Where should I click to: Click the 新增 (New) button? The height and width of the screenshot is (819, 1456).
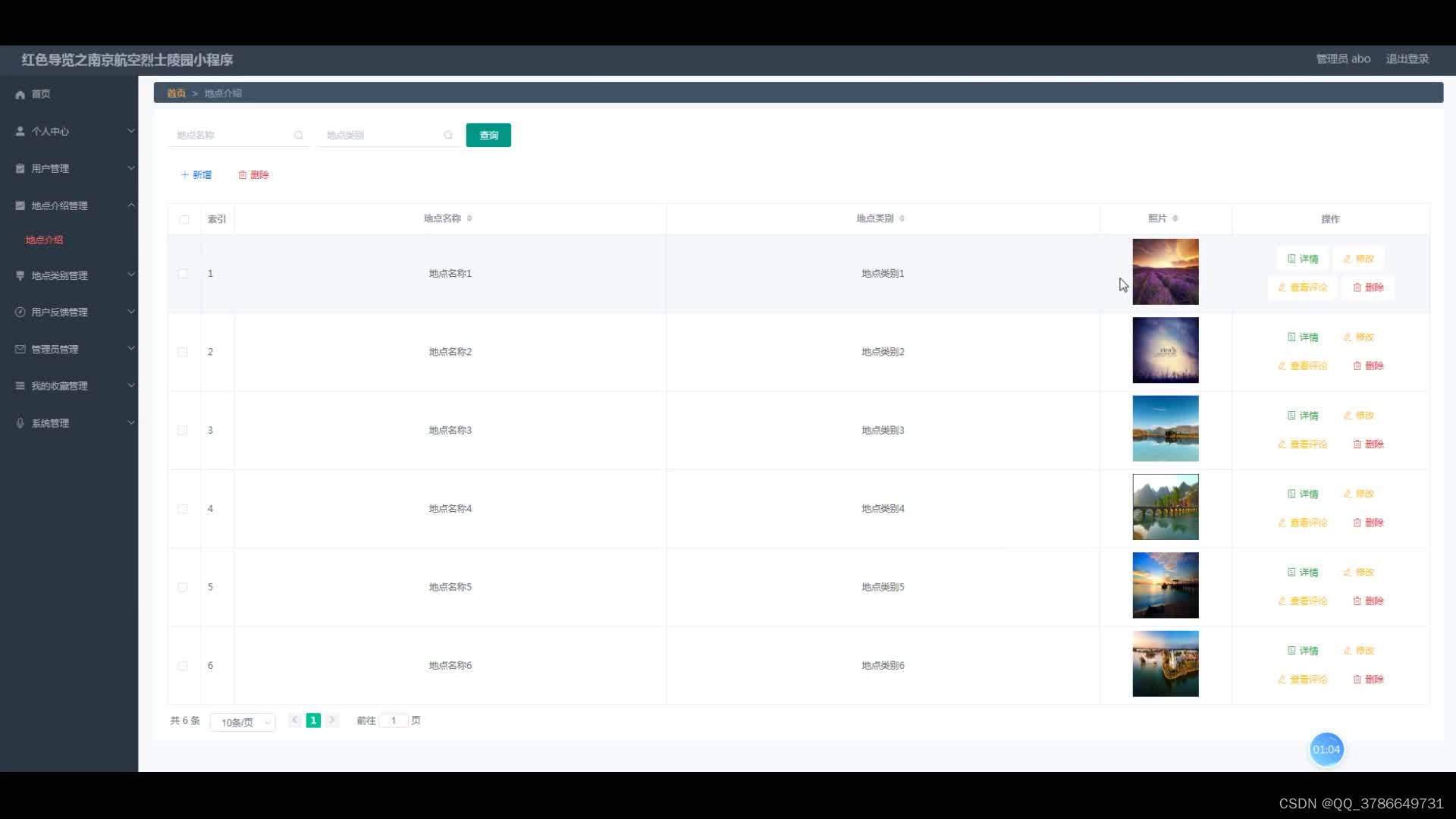click(x=197, y=174)
